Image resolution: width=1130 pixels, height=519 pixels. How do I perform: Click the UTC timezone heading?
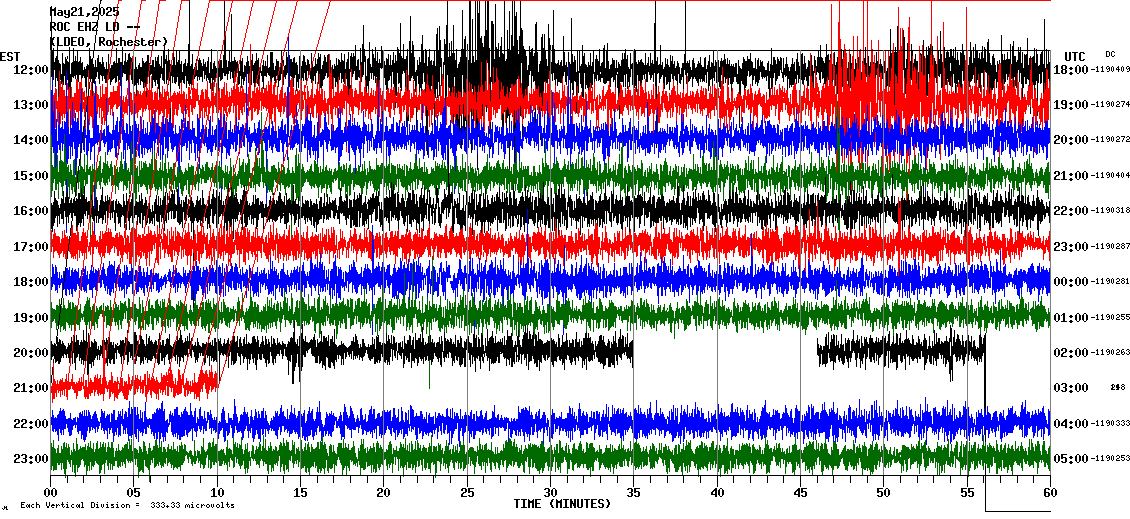(1074, 56)
